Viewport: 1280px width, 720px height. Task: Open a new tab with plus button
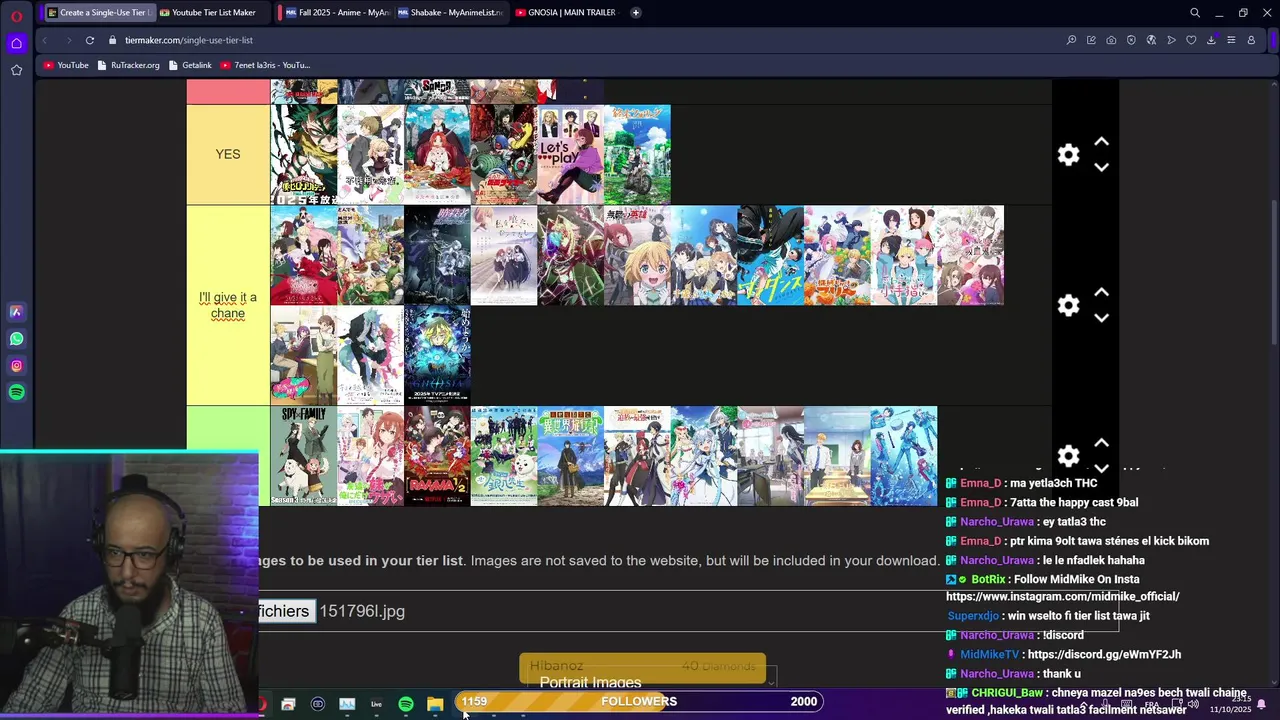636,13
